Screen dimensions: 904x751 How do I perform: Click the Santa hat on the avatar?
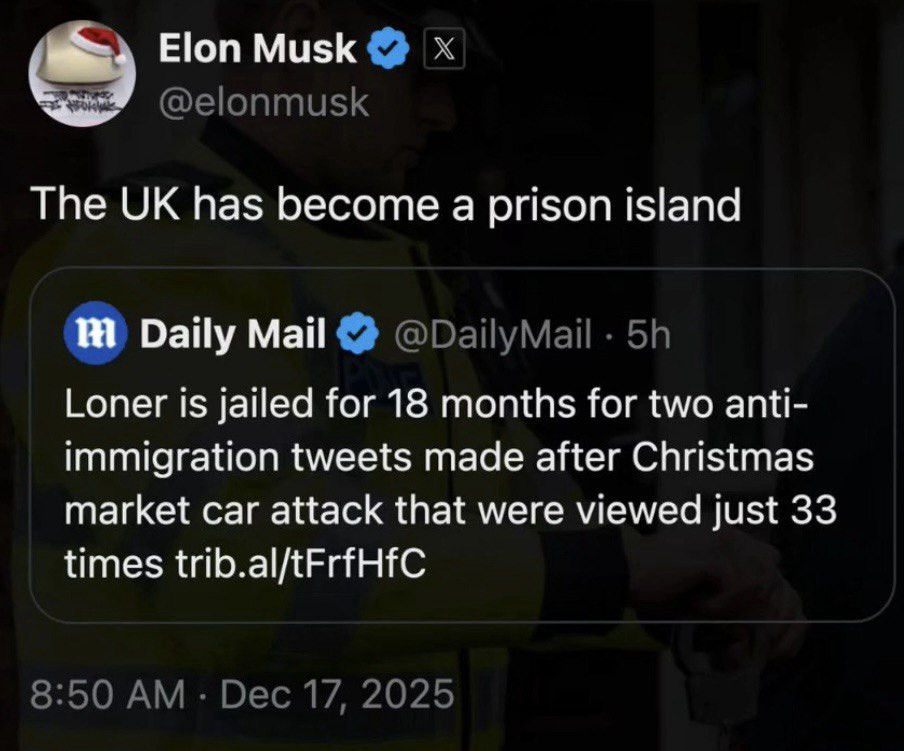click(91, 45)
